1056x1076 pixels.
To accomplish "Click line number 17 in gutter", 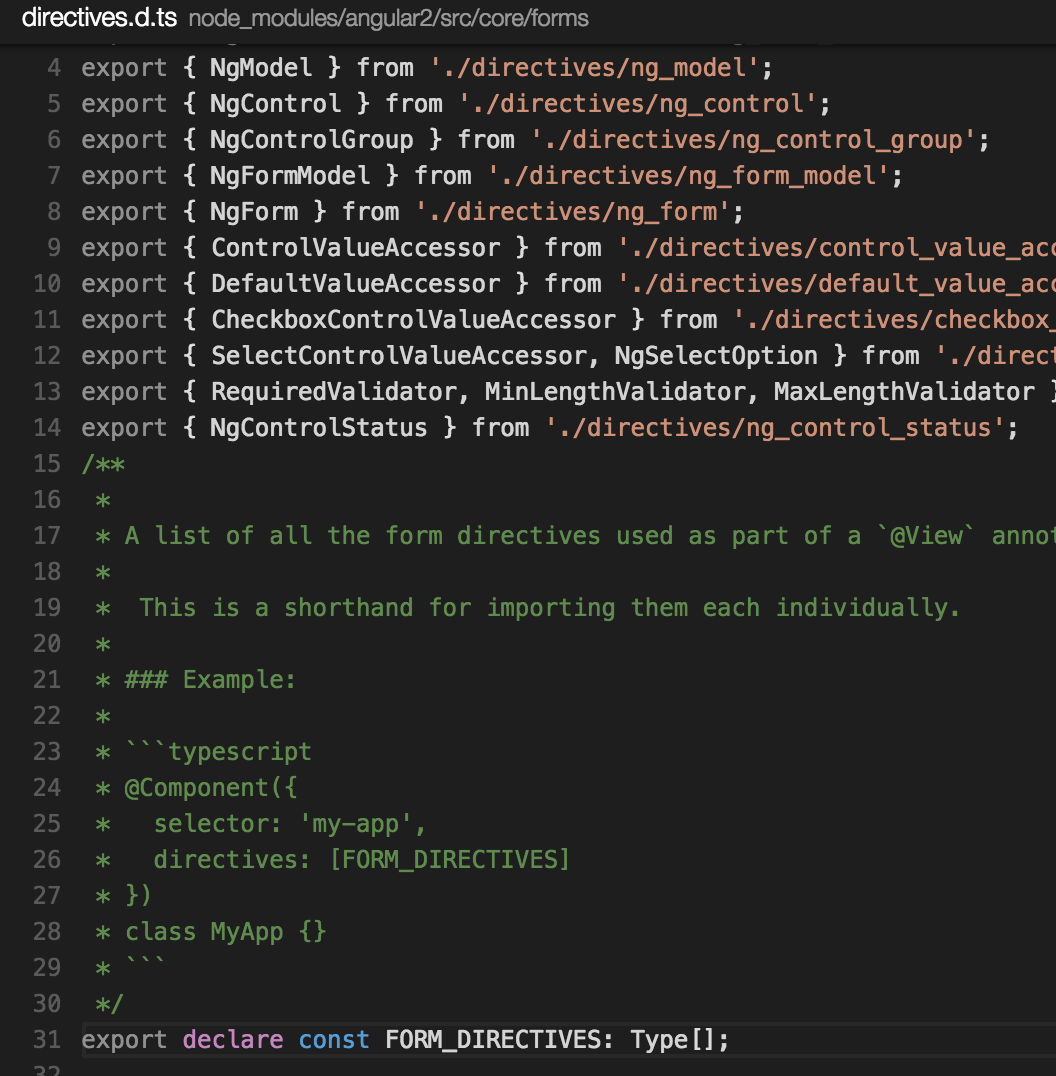I will (47, 535).
